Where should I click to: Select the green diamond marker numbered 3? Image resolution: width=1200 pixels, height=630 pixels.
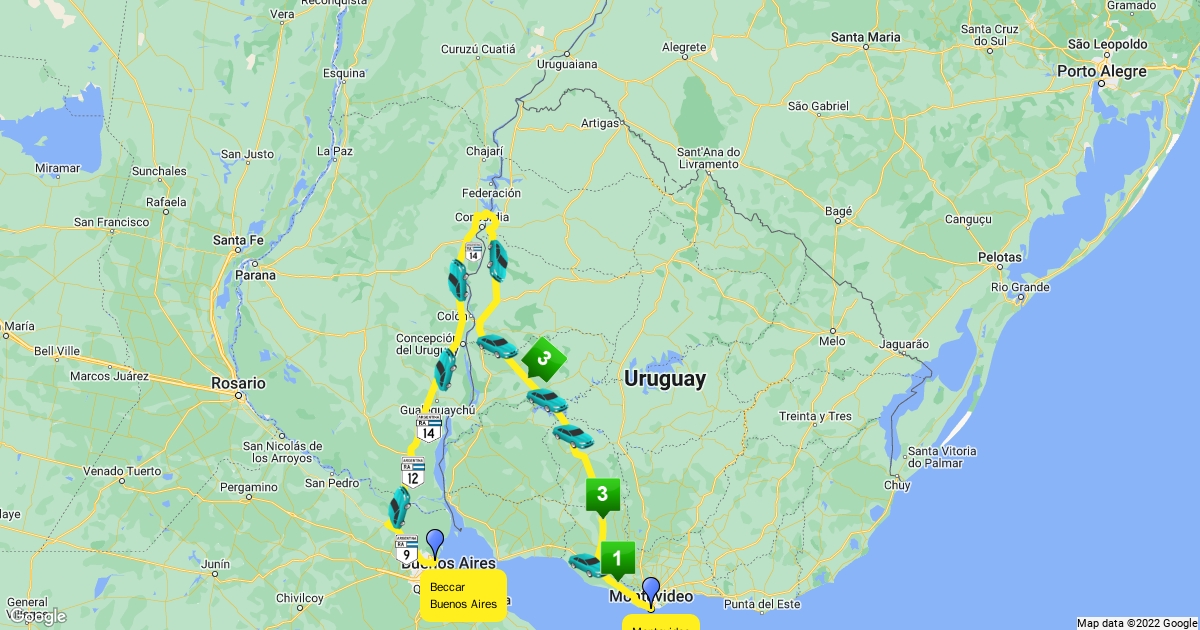point(544,357)
